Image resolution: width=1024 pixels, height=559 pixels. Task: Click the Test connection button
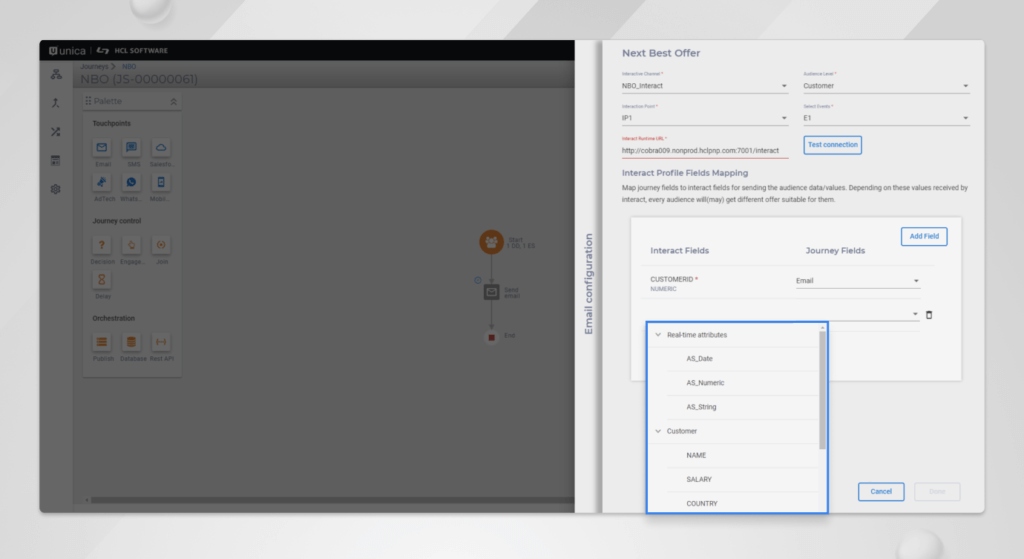point(832,145)
